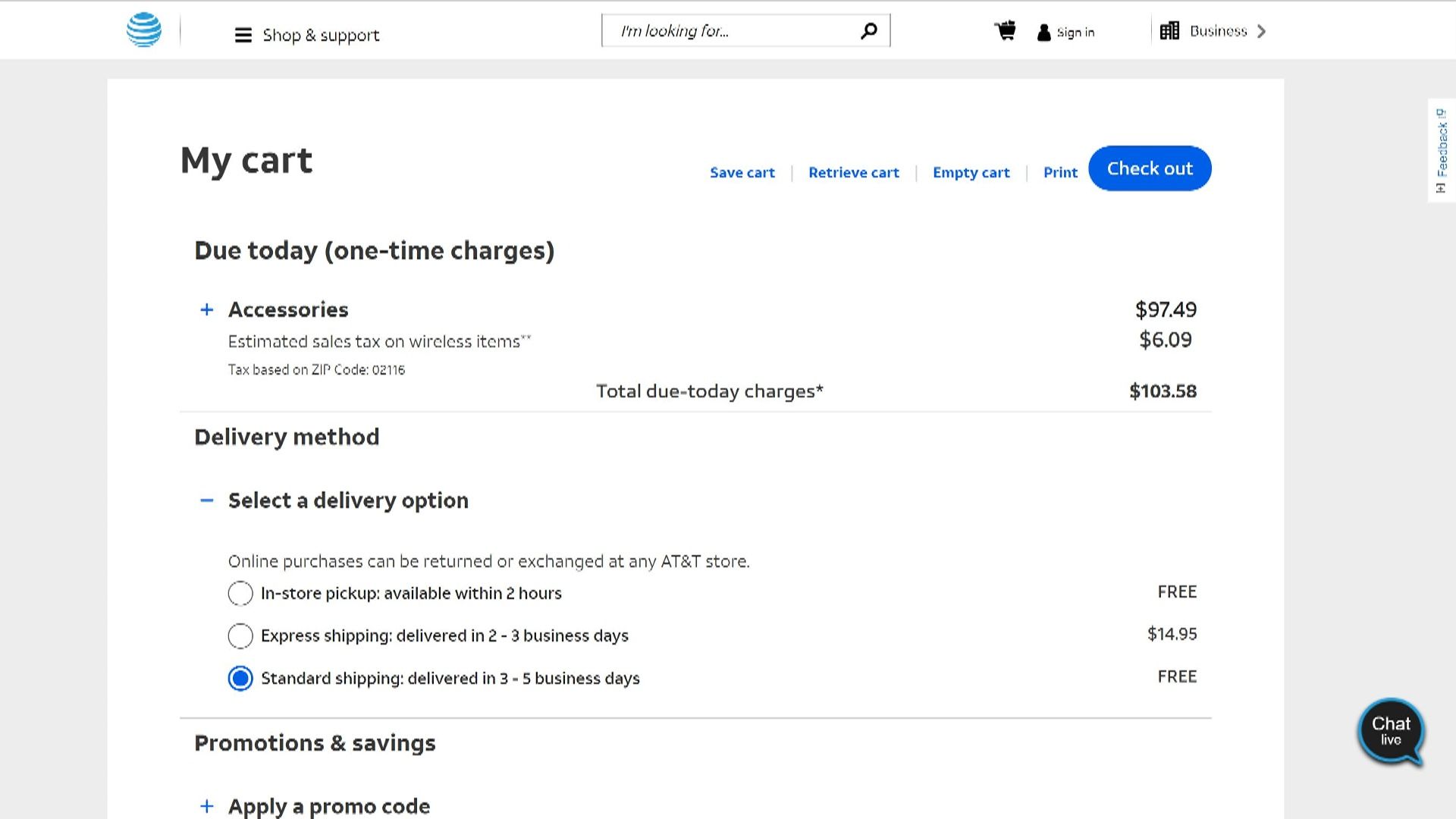Select Standard shipping delivery option
This screenshot has height=819, width=1456.
(240, 678)
